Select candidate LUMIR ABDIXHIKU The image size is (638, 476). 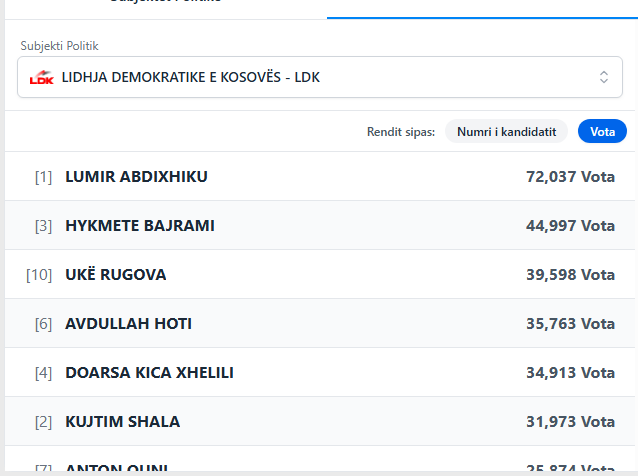(136, 177)
